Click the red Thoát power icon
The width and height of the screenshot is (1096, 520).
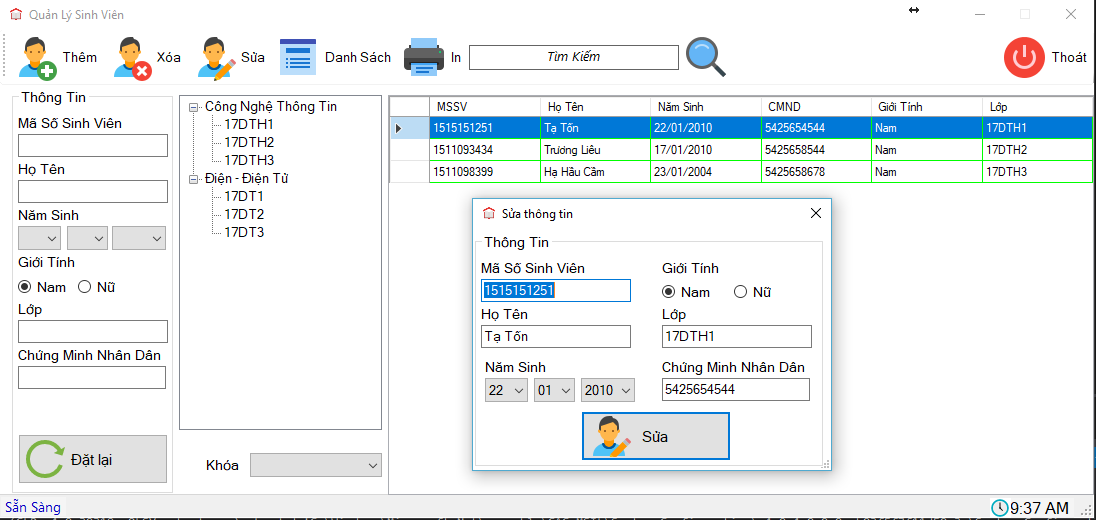click(x=1023, y=57)
